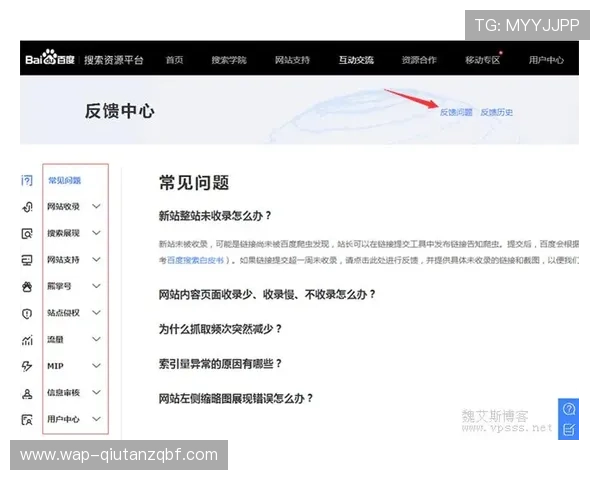Click the MIP lightning icon in sidebar
The image size is (600, 480).
(x=27, y=366)
